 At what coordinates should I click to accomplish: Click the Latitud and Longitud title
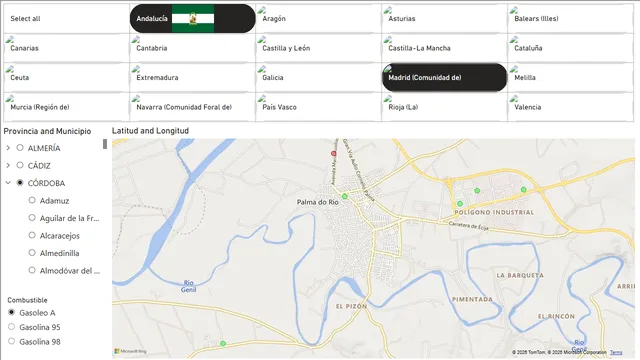point(150,131)
